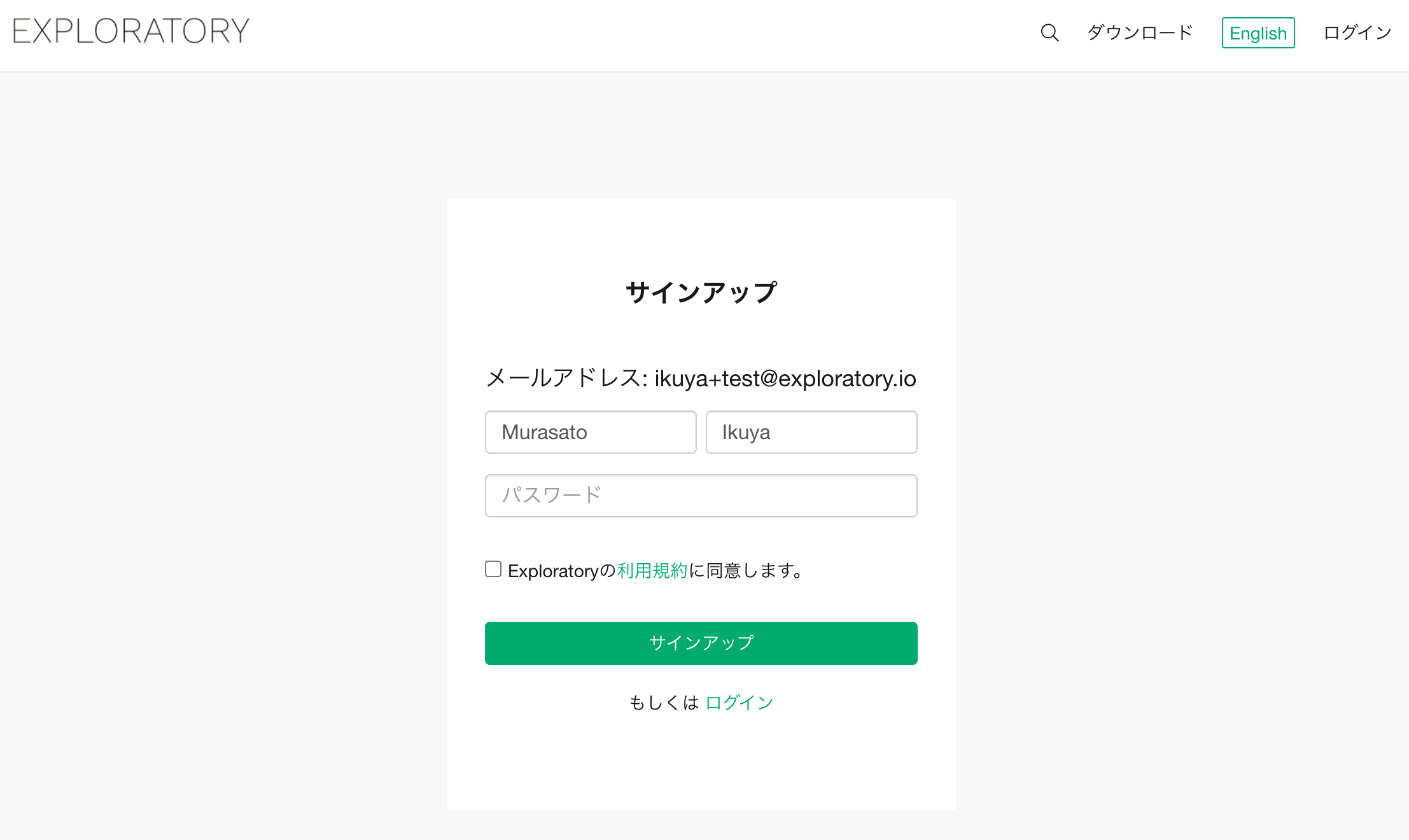Check the terms of service agreement checkbox
The height and width of the screenshot is (840, 1409).
pyautogui.click(x=493, y=569)
